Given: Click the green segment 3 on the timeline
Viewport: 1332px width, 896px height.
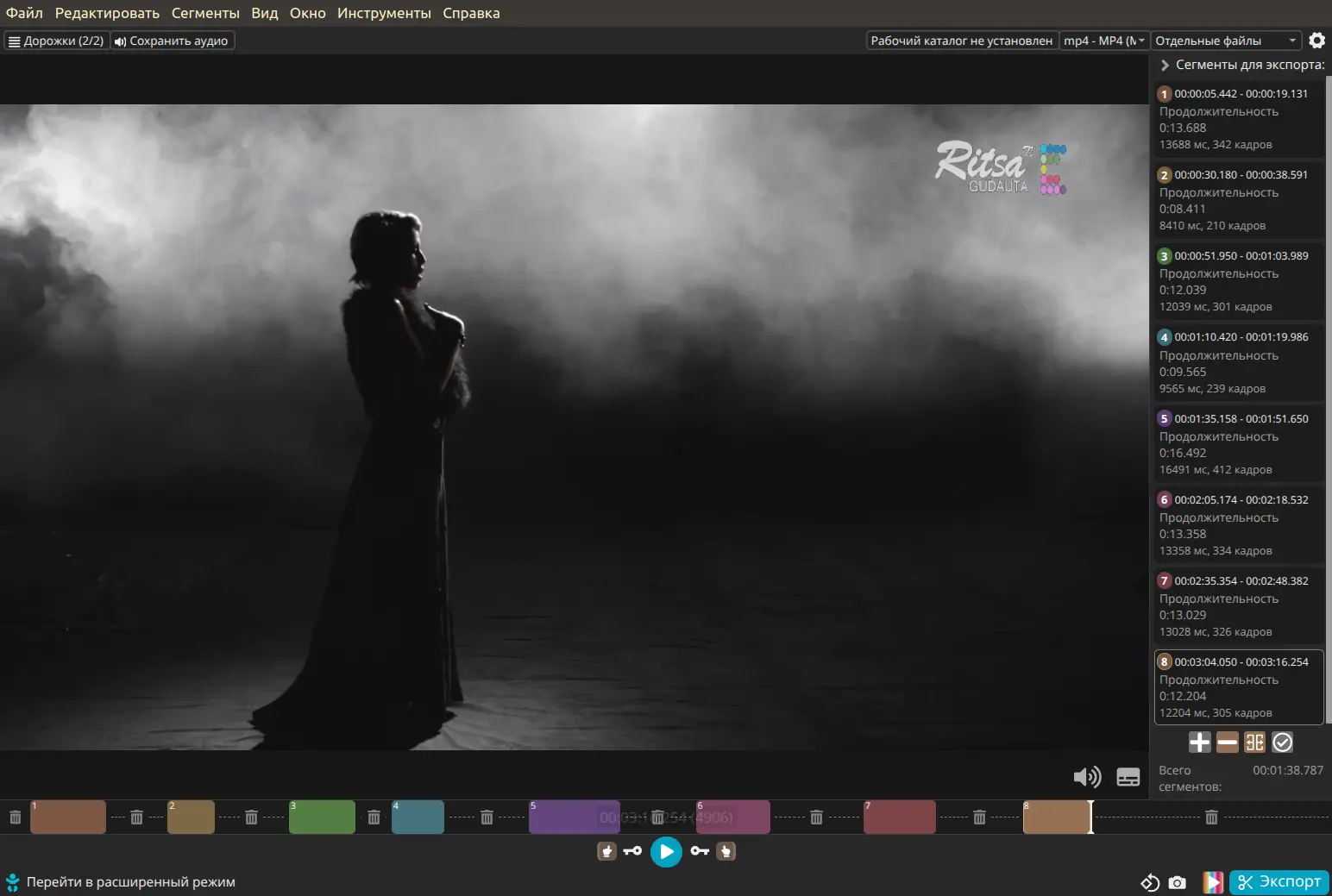Looking at the screenshot, I should pyautogui.click(x=322, y=817).
